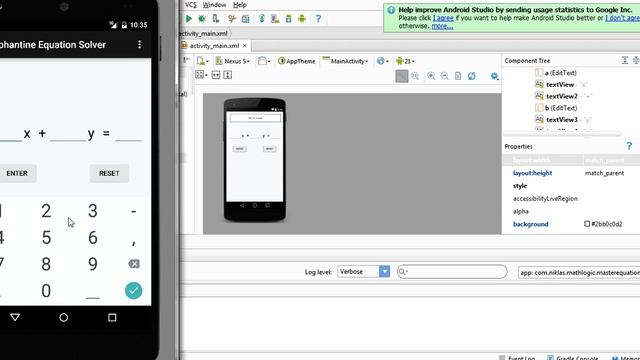Screen dimensions: 640x360
Task: Open the Properties panel help icon
Action: click(x=629, y=146)
